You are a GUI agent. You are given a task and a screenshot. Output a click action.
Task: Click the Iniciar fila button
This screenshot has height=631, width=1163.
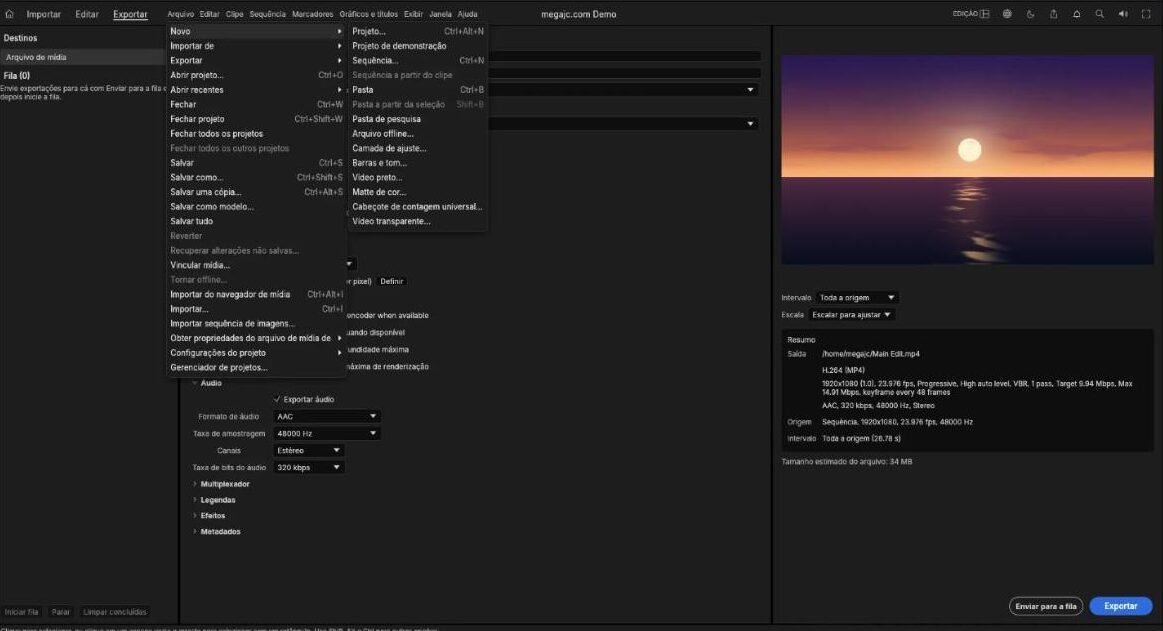point(22,612)
